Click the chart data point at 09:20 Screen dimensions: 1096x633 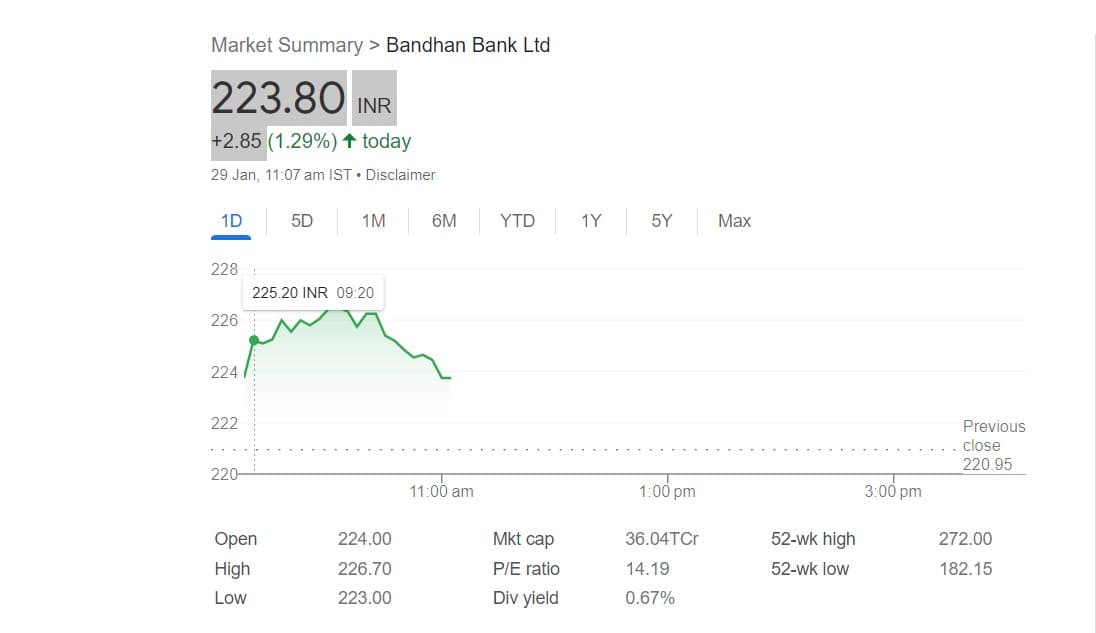[x=254, y=340]
